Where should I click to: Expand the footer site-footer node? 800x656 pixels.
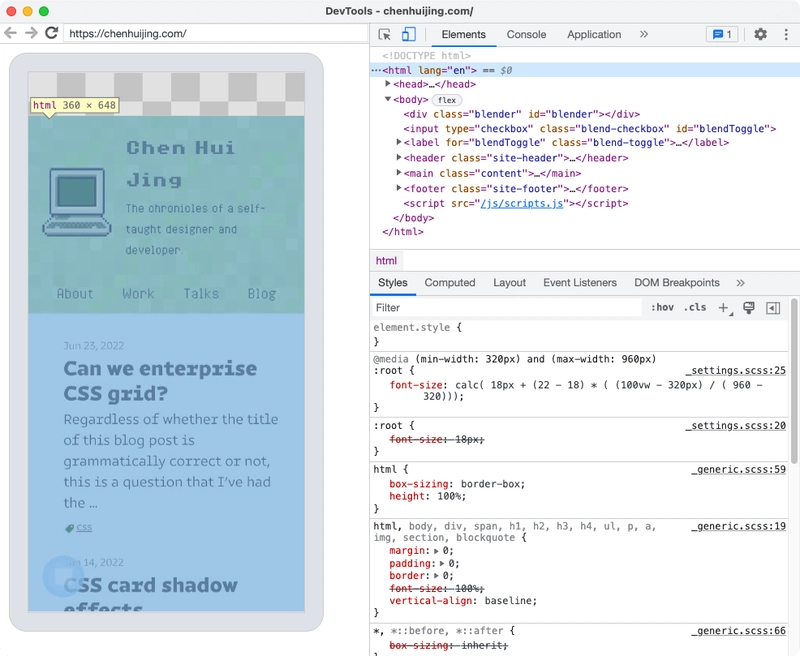pyautogui.click(x=399, y=188)
